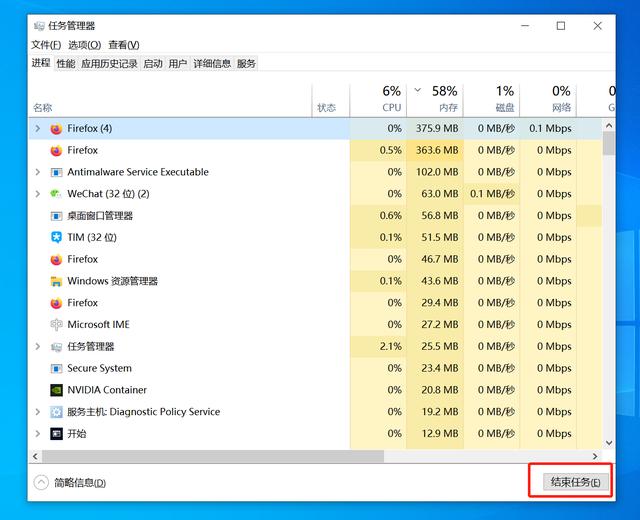640x520 pixels.
Task: Select the NVIDIA Container process name
Action: coord(107,390)
